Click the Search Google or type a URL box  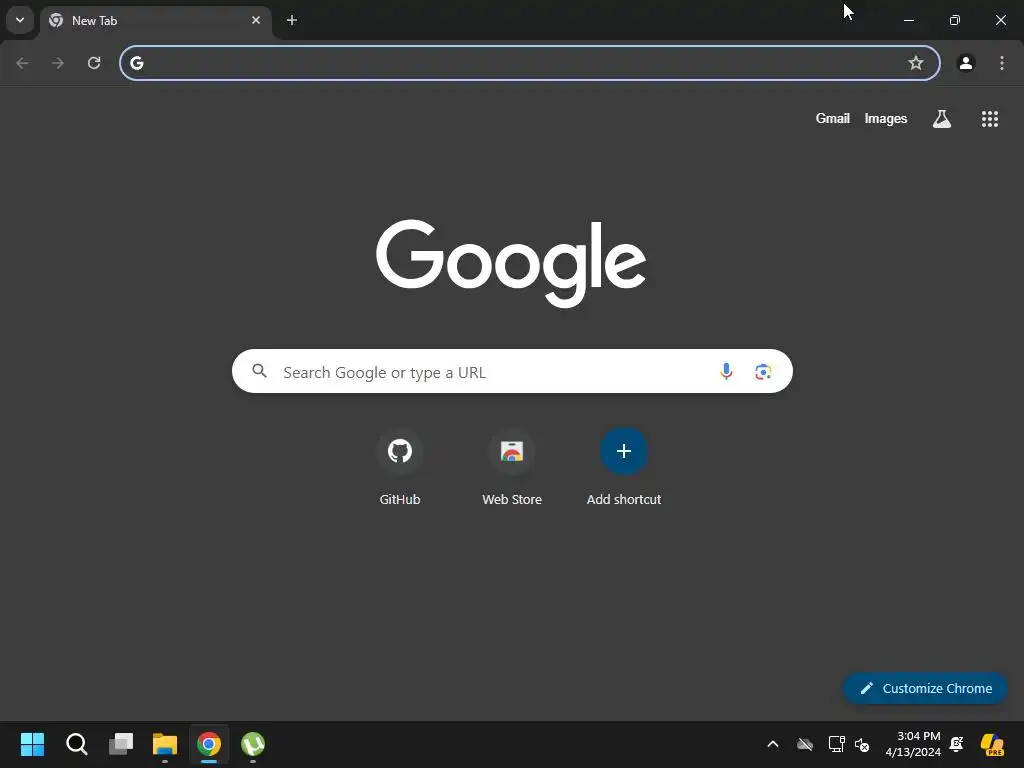coord(512,371)
